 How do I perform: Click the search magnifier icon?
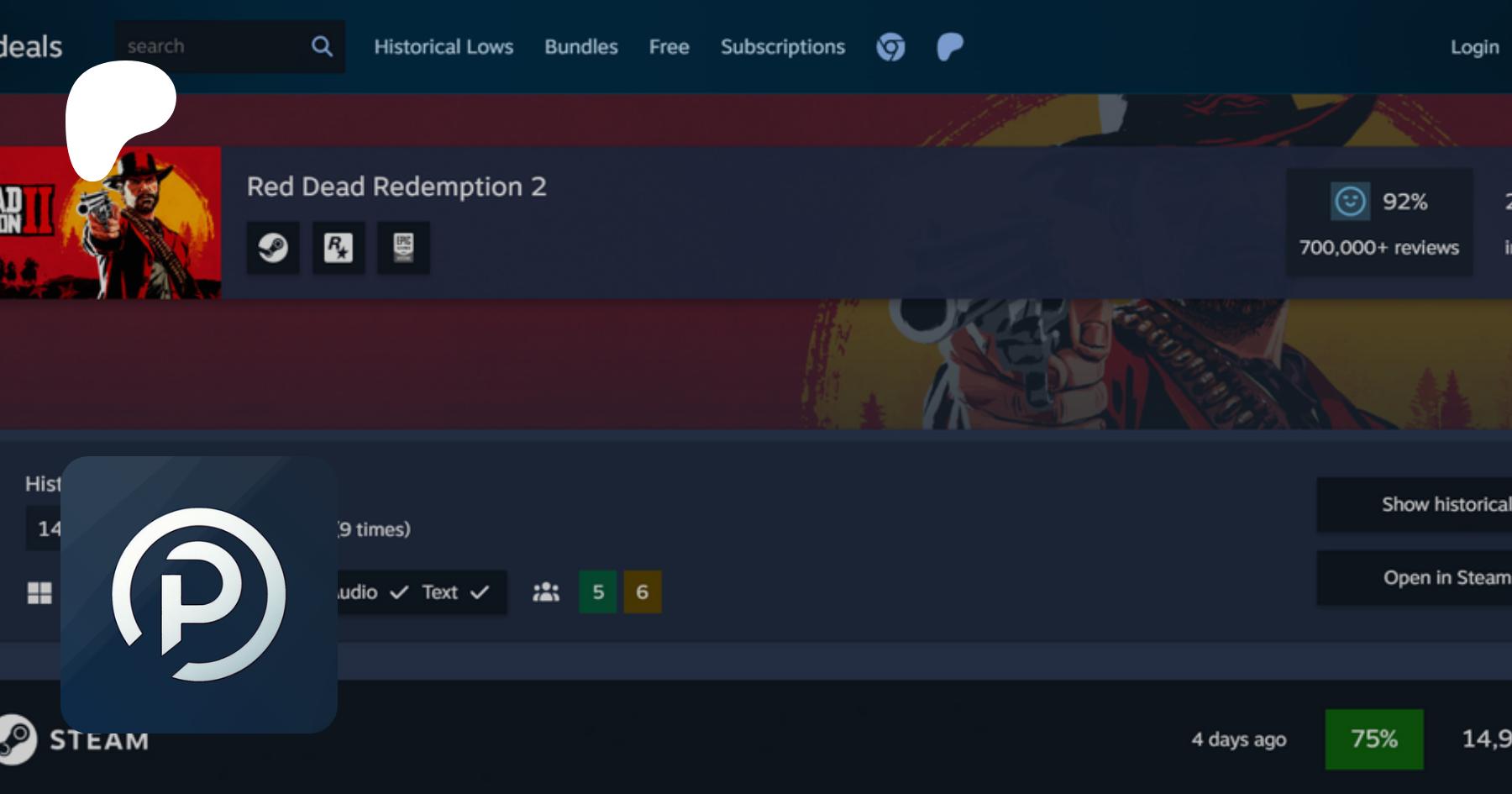322,46
